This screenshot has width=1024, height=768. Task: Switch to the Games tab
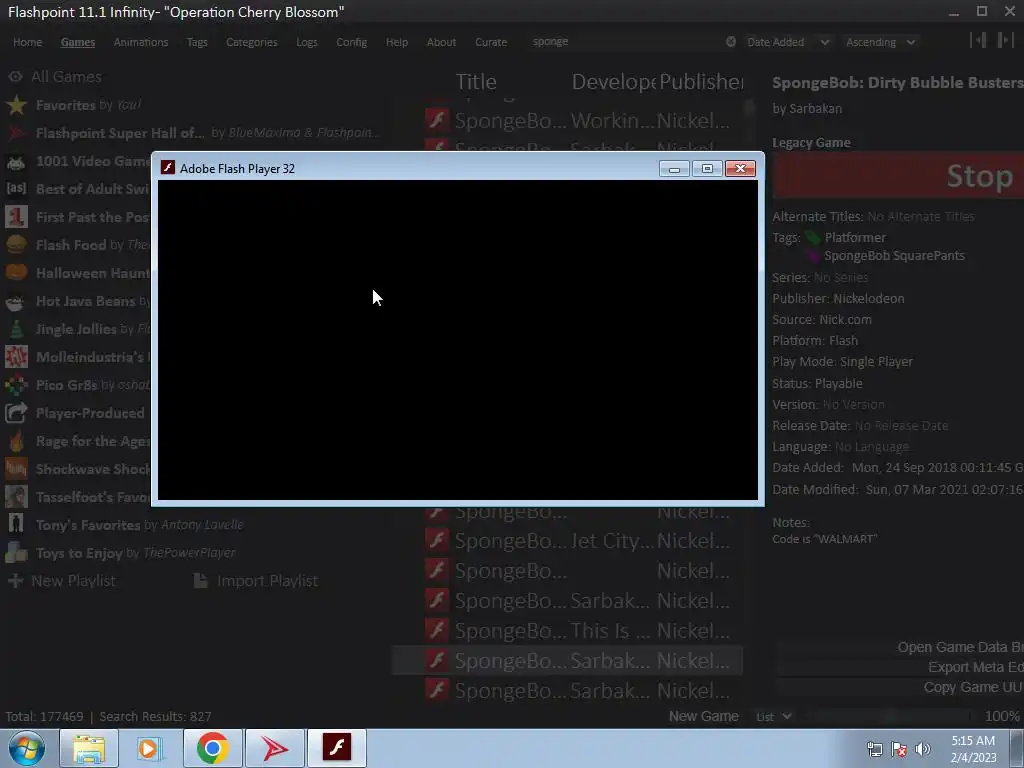click(x=78, y=42)
